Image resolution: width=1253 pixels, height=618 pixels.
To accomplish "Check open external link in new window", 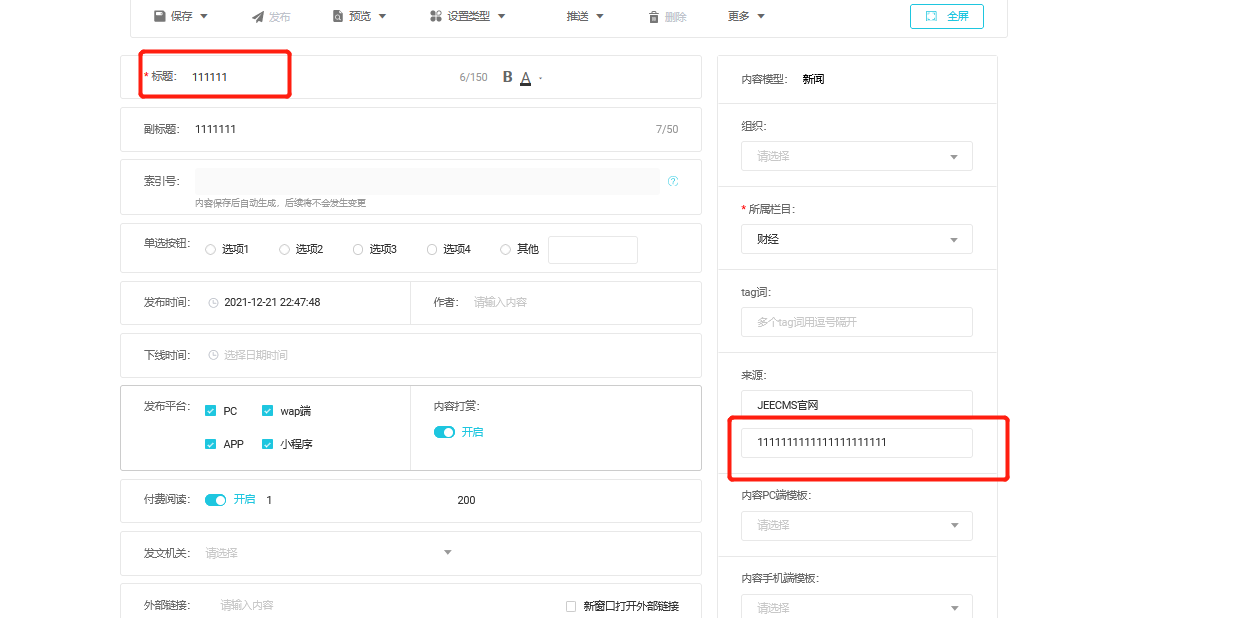I will tap(571, 606).
